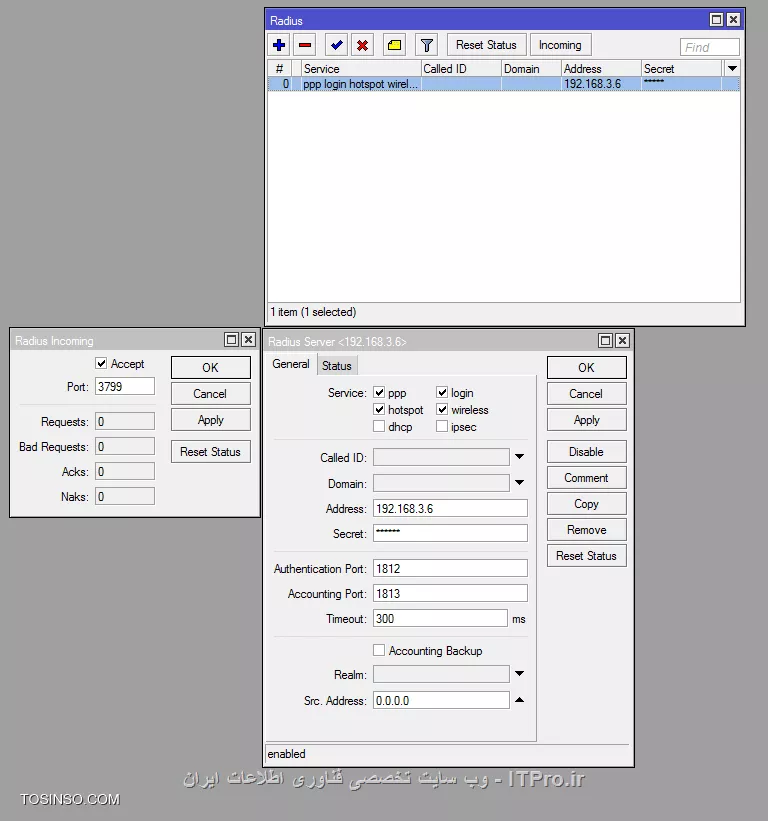The width and height of the screenshot is (768, 821).
Task: Open the Incoming settings from Radius toolbar
Action: click(560, 45)
